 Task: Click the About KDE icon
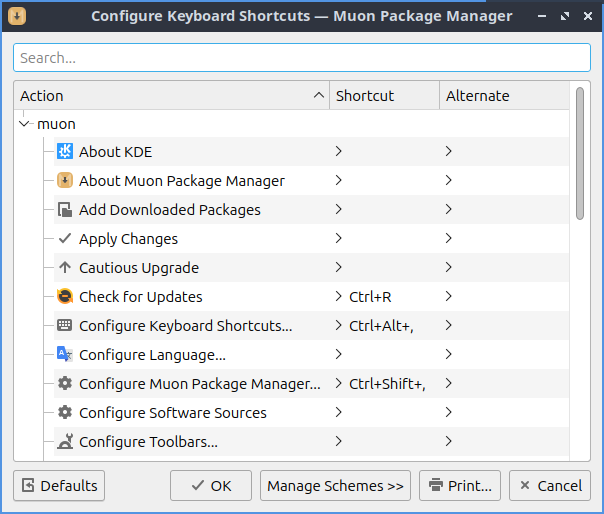coord(65,152)
